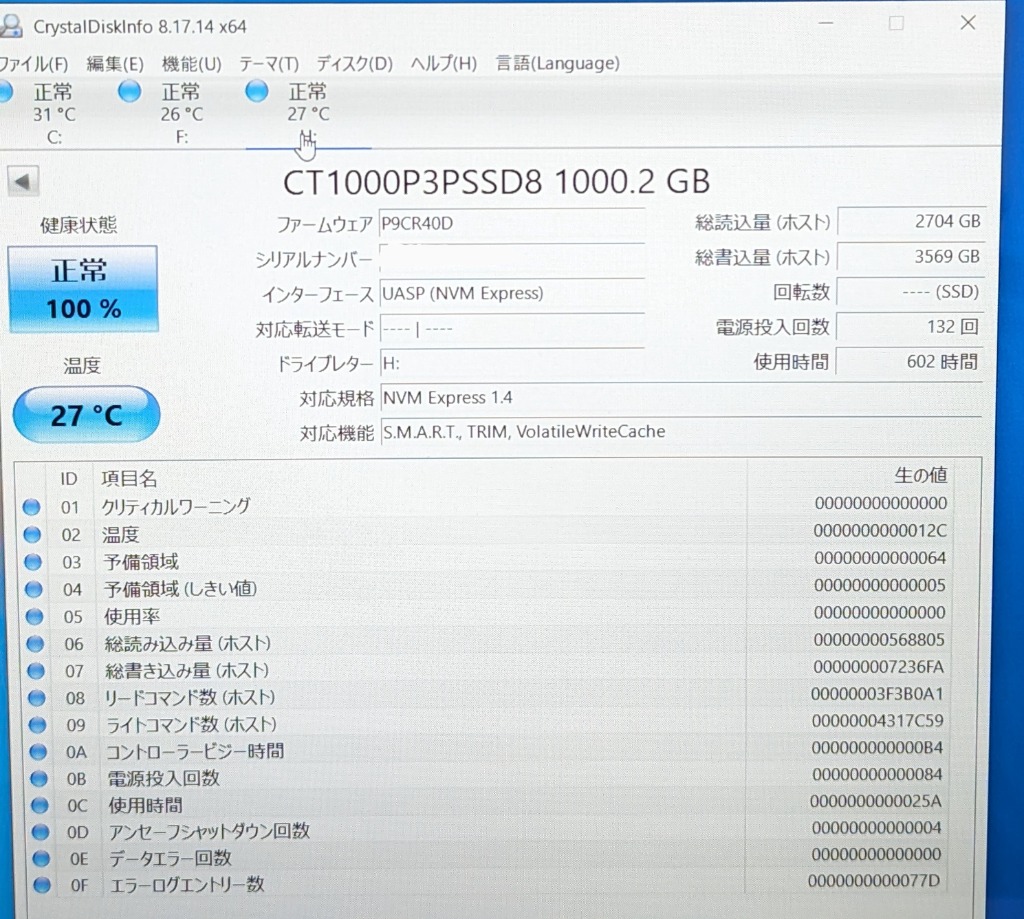
Task: Click the serial number field
Action: pyautogui.click(x=511, y=259)
